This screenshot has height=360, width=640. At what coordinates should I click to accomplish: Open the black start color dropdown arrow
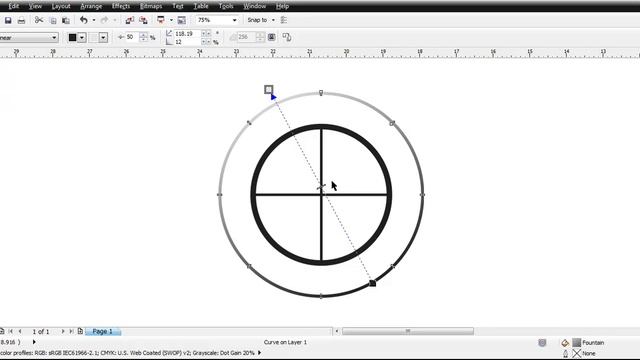click(82, 38)
